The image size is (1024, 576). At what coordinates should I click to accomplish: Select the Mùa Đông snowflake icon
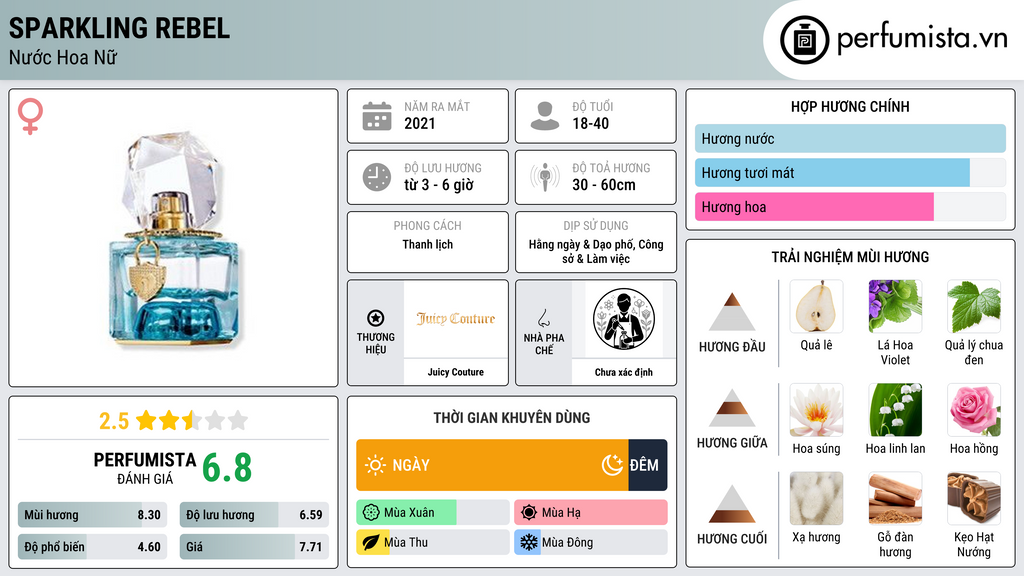click(528, 542)
